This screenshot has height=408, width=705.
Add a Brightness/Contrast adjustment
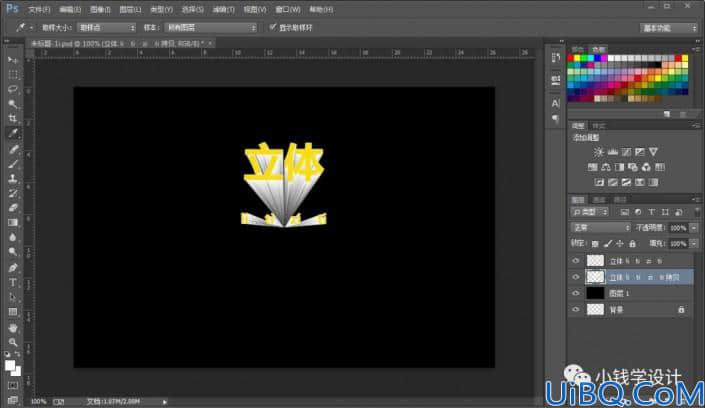pyautogui.click(x=598, y=152)
